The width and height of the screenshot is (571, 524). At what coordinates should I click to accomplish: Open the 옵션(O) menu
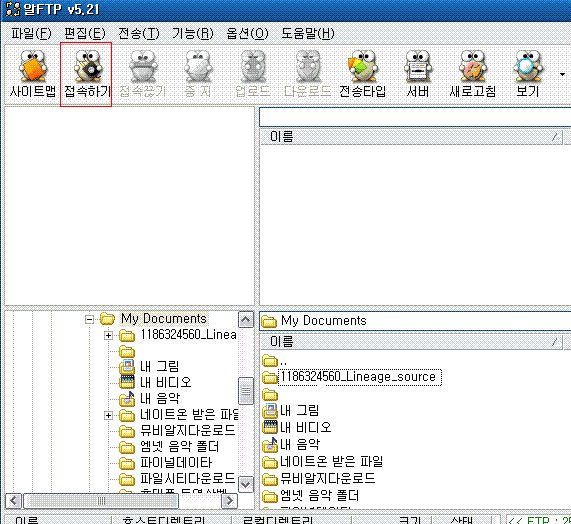pos(247,34)
